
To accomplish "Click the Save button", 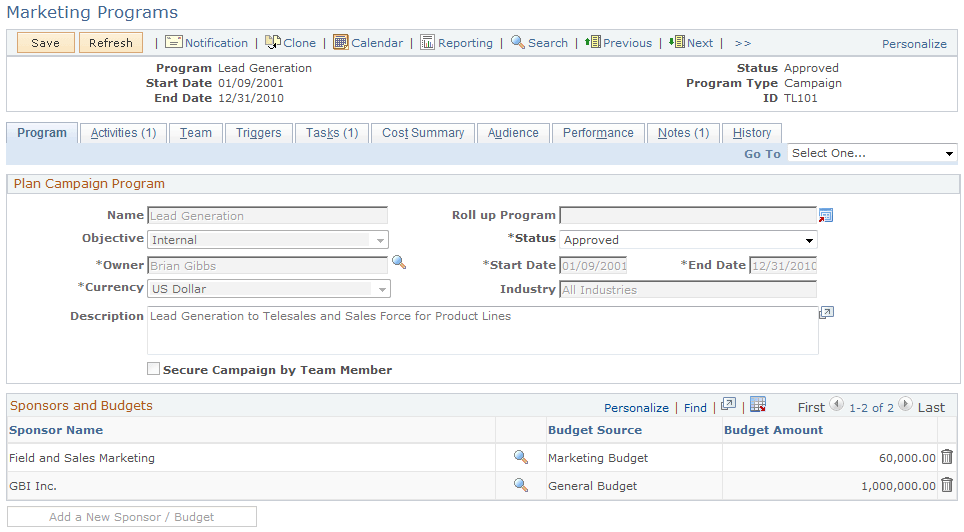I will click(45, 42).
